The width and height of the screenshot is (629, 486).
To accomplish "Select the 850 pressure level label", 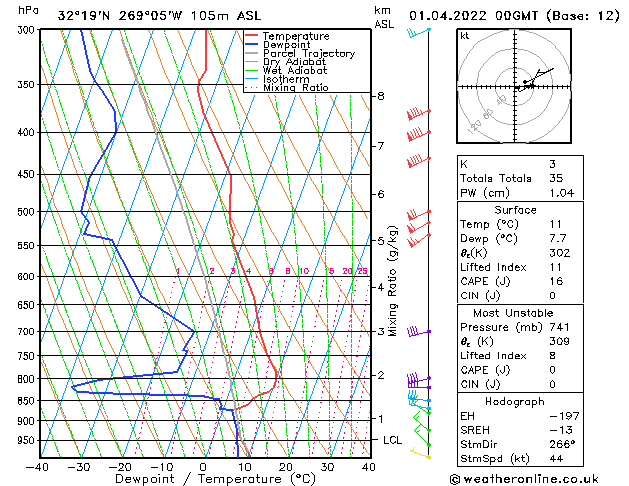I will (x=28, y=401).
